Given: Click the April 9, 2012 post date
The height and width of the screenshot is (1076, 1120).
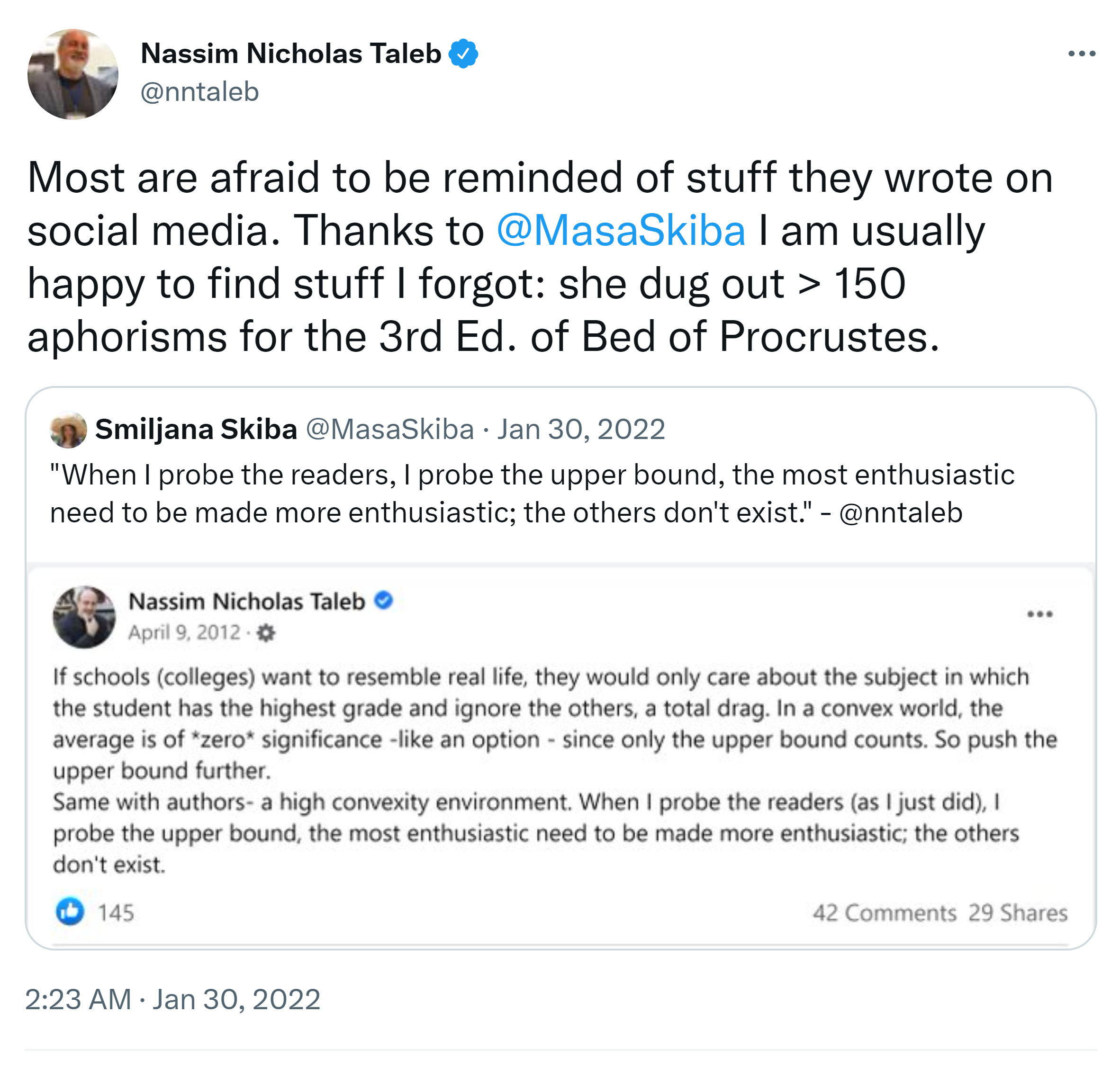Looking at the screenshot, I should click(x=184, y=633).
